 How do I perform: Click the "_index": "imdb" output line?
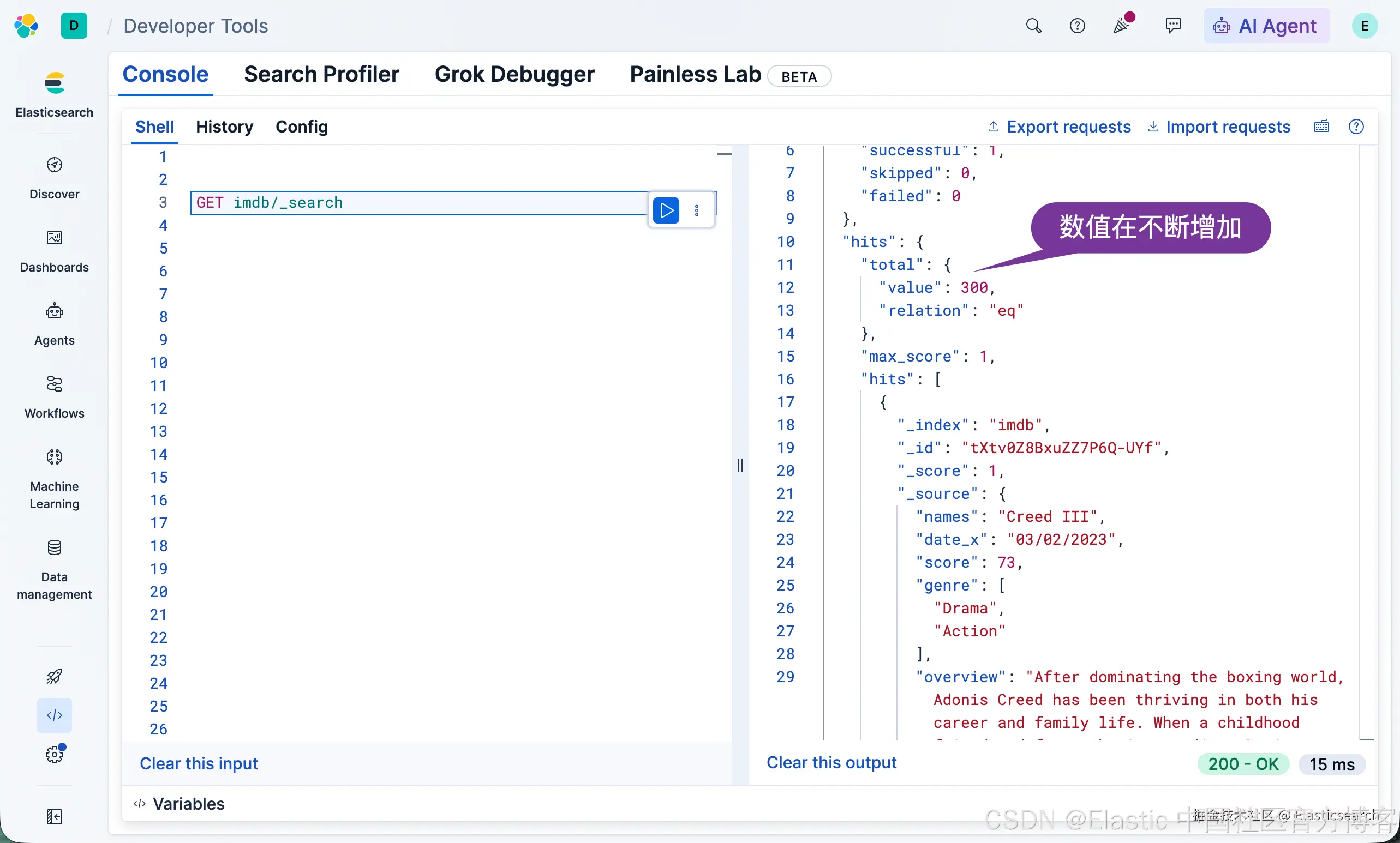click(974, 425)
